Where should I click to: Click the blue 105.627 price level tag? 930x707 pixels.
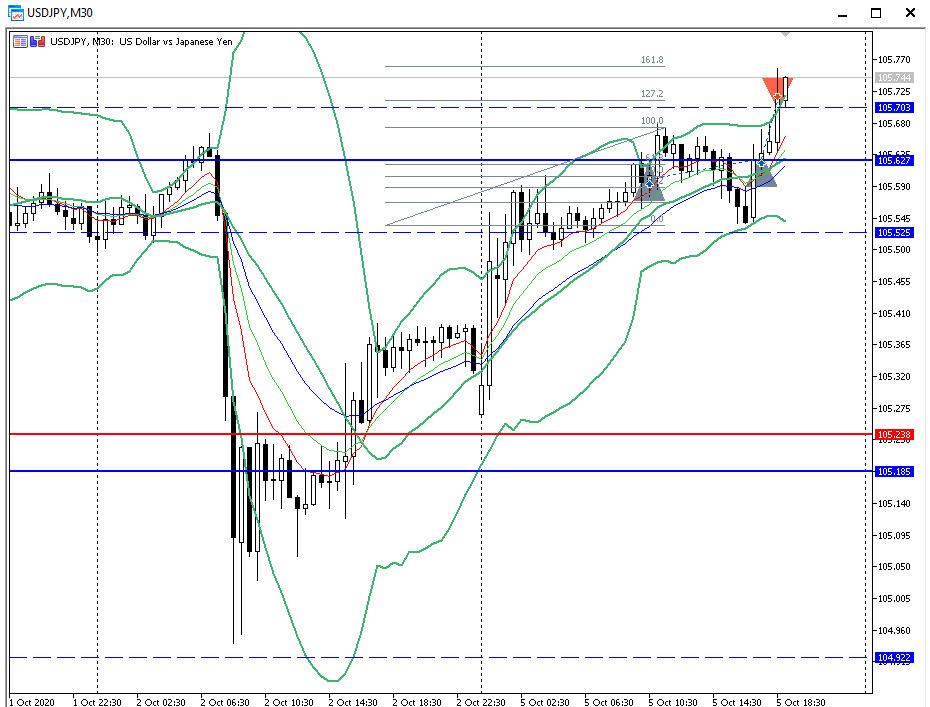894,160
